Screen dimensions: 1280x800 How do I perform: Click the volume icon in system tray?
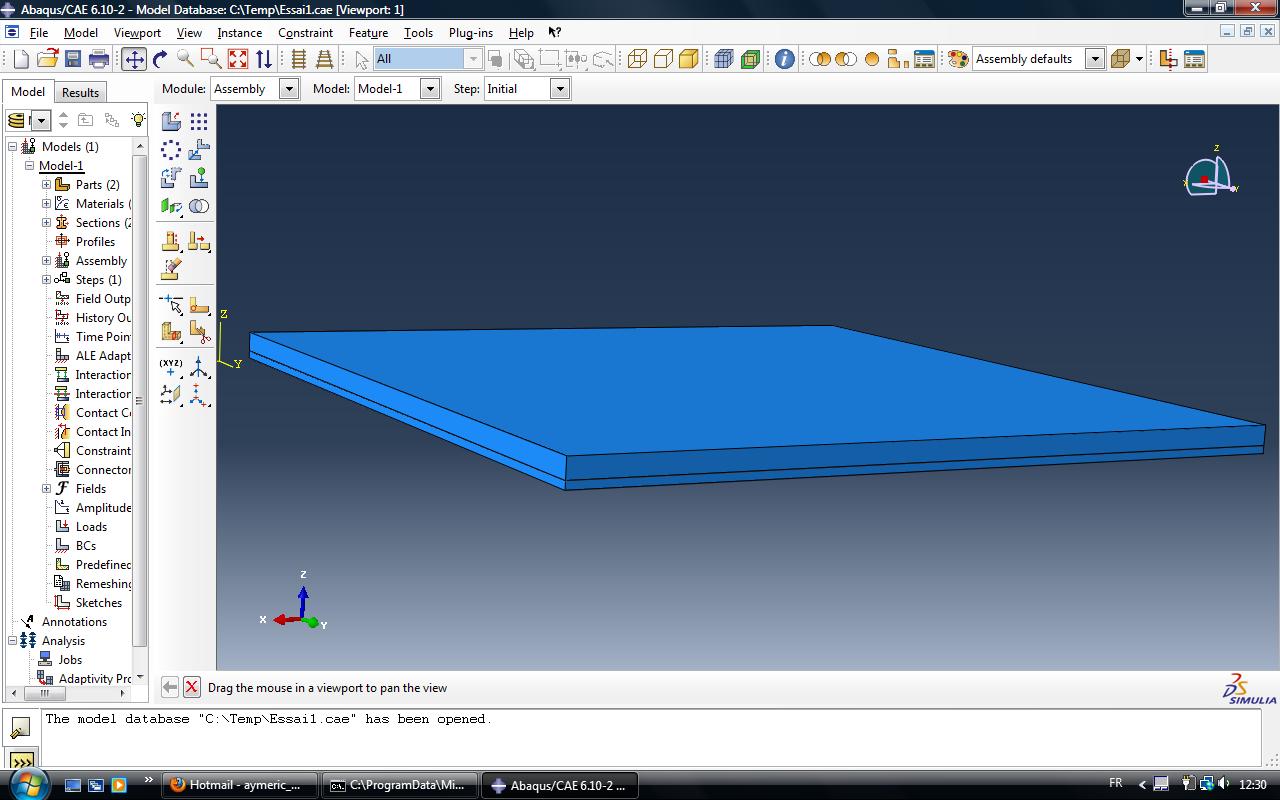pyautogui.click(x=1225, y=784)
